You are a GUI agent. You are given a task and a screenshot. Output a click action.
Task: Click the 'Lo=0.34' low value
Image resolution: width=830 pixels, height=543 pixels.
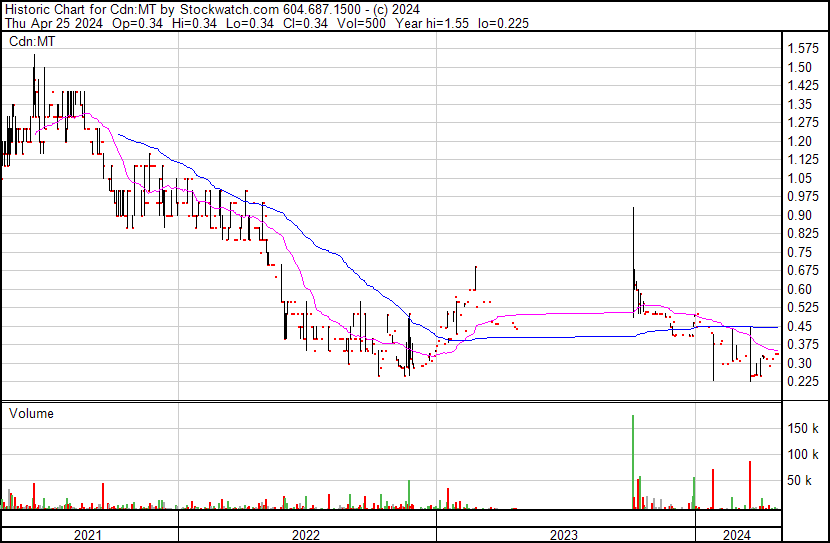pos(250,23)
